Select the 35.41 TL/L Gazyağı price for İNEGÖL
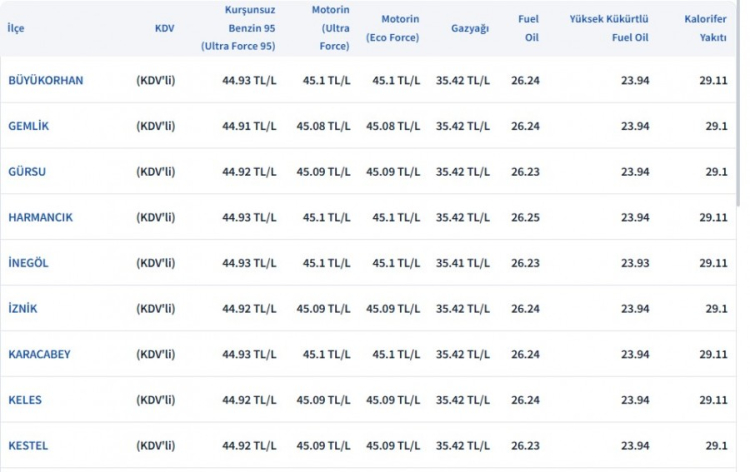Viewport: 750px width, 472px height. (463, 263)
